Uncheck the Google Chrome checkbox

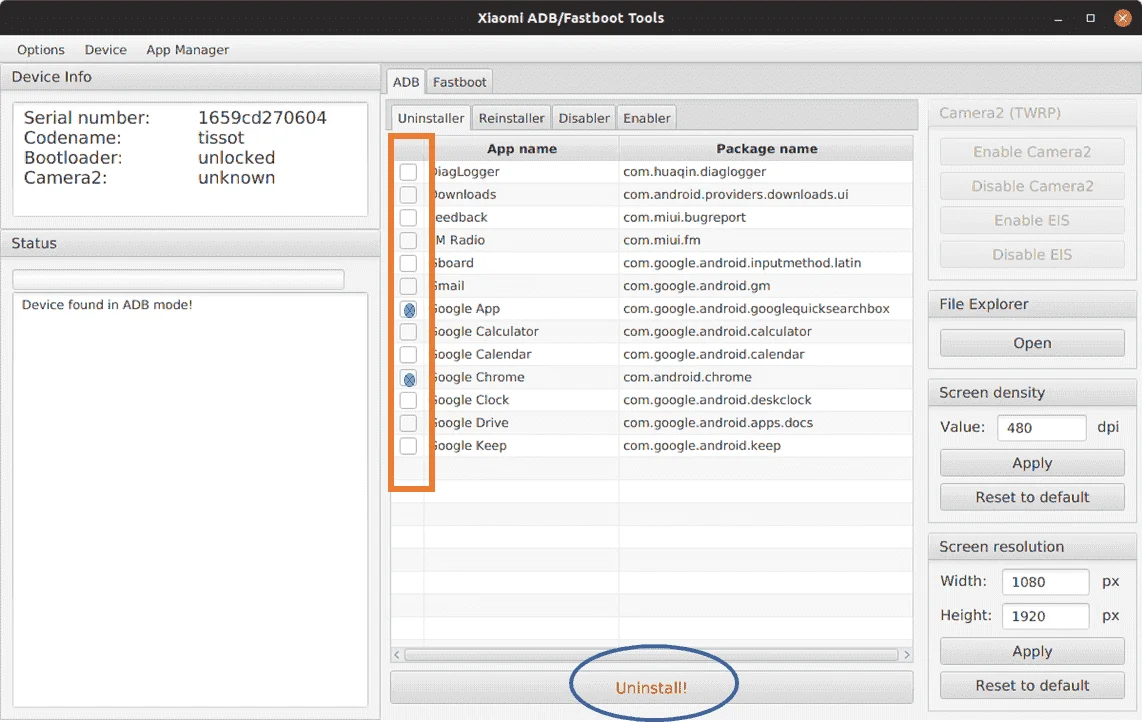coord(409,377)
